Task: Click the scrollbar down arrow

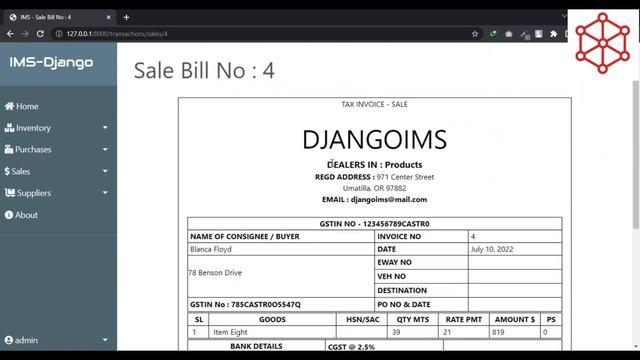Action: (x=636, y=347)
